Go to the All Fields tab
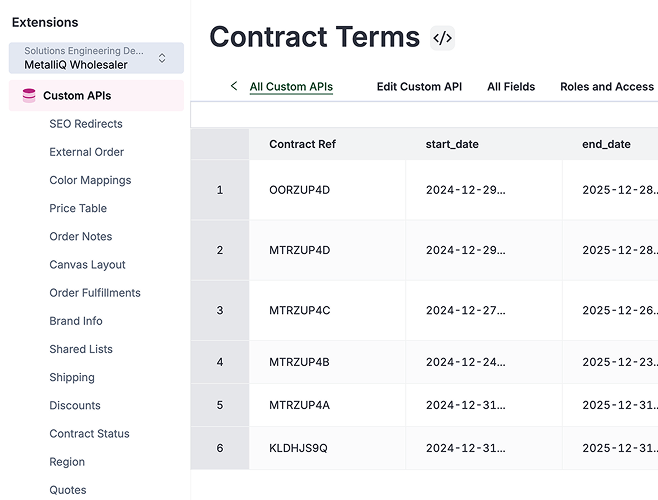The width and height of the screenshot is (658, 500). pyautogui.click(x=511, y=87)
